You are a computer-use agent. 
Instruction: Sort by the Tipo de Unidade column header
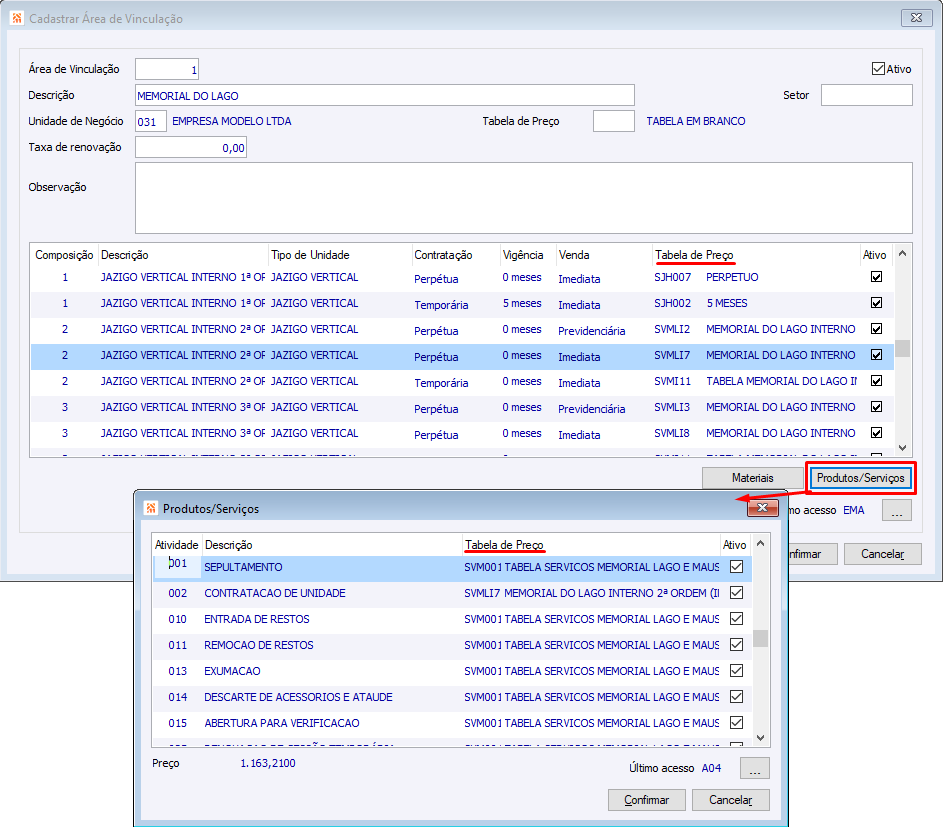(x=310, y=255)
